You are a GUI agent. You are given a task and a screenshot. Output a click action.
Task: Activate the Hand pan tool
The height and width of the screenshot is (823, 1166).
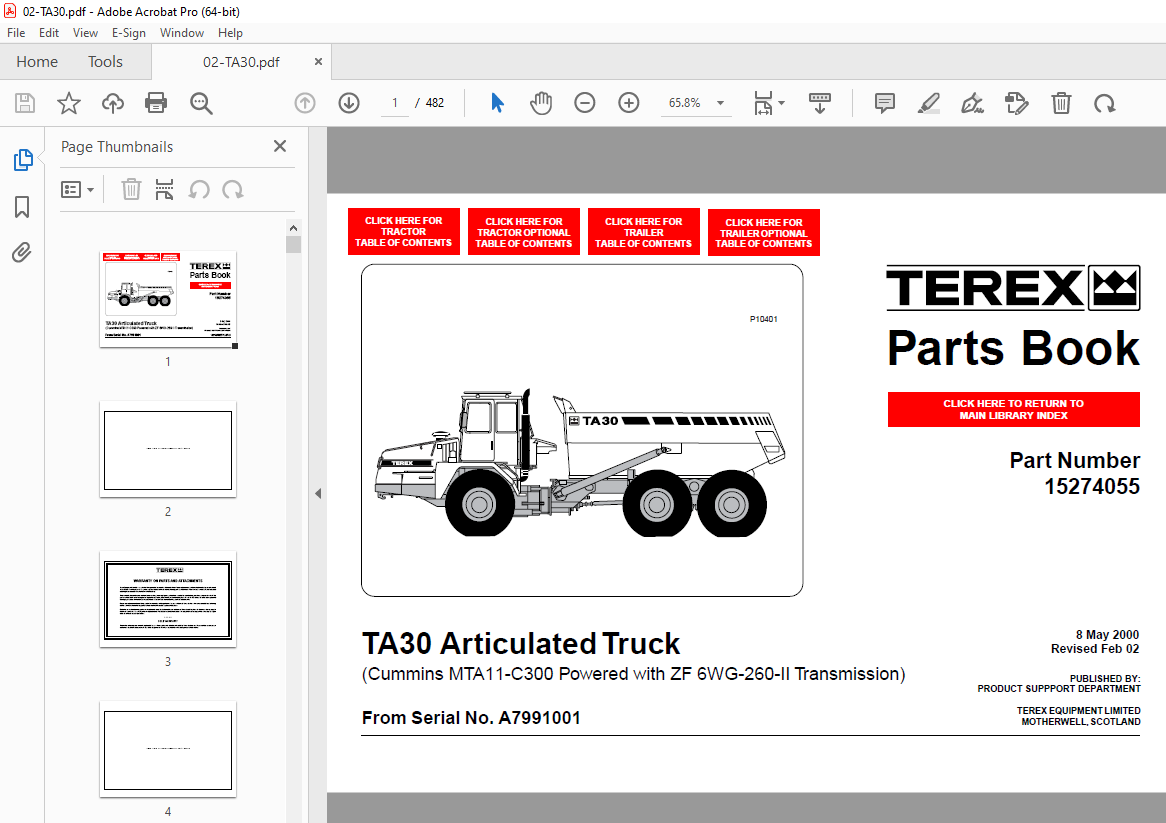coord(541,103)
